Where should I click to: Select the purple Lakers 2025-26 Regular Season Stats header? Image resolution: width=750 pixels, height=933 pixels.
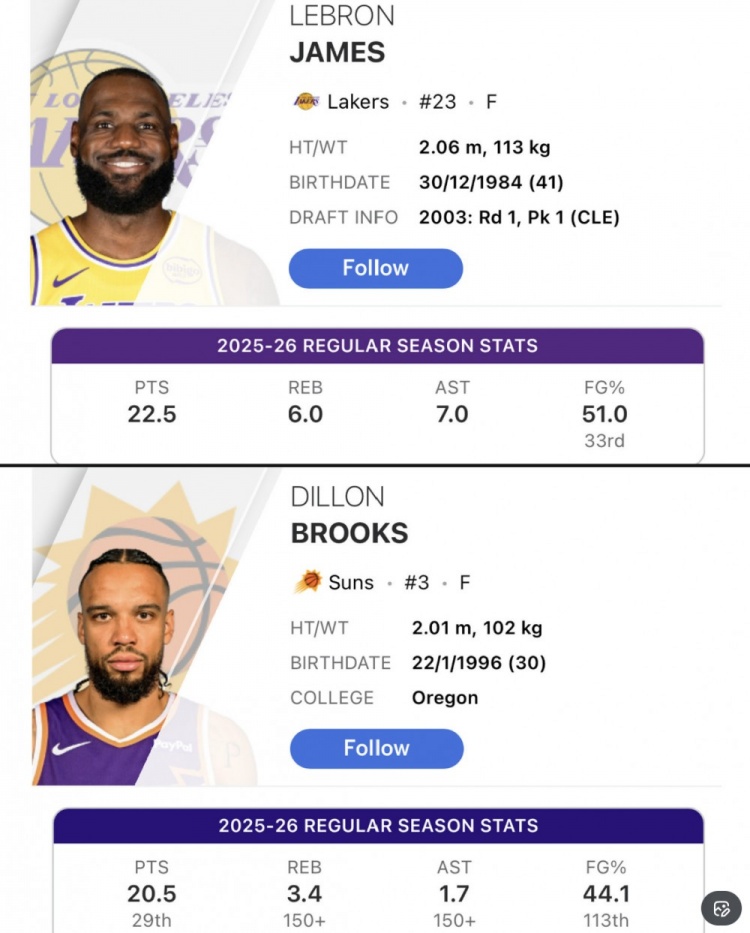[377, 346]
